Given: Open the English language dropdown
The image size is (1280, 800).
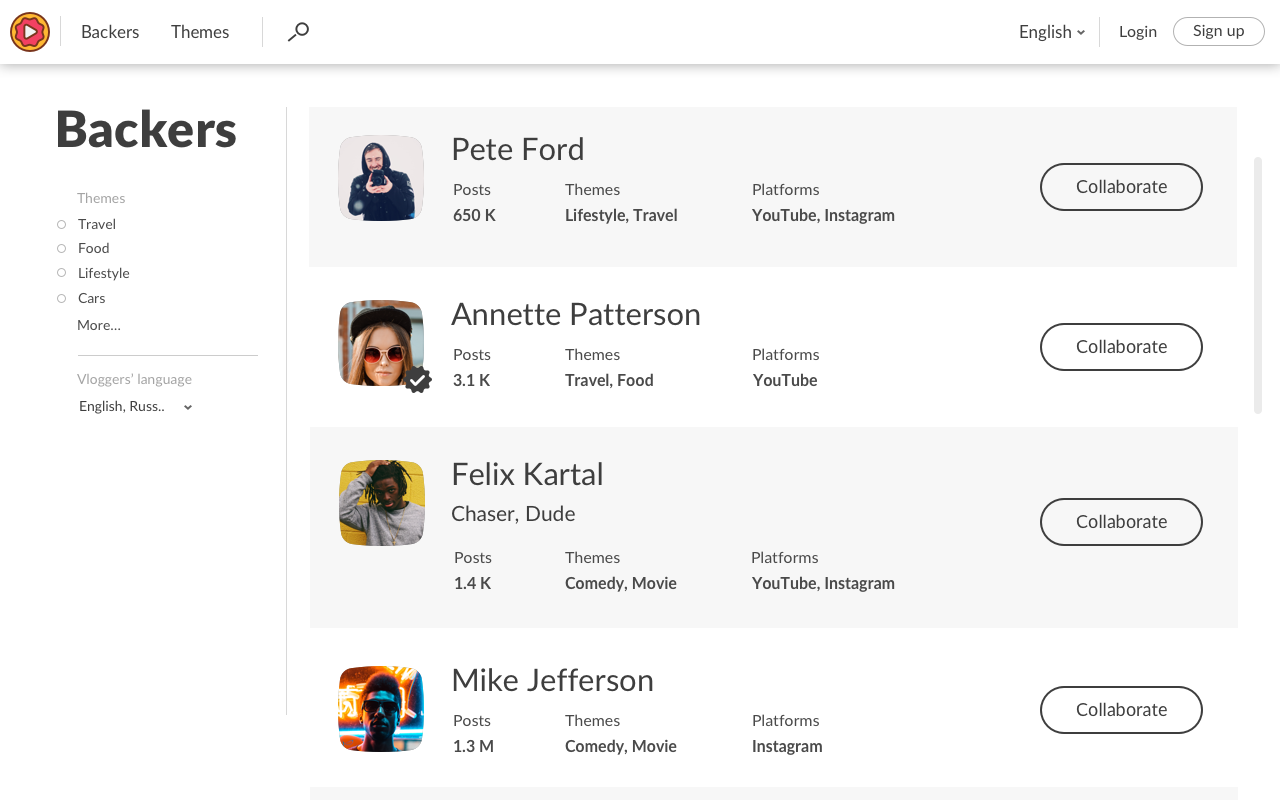Looking at the screenshot, I should click(x=1052, y=32).
